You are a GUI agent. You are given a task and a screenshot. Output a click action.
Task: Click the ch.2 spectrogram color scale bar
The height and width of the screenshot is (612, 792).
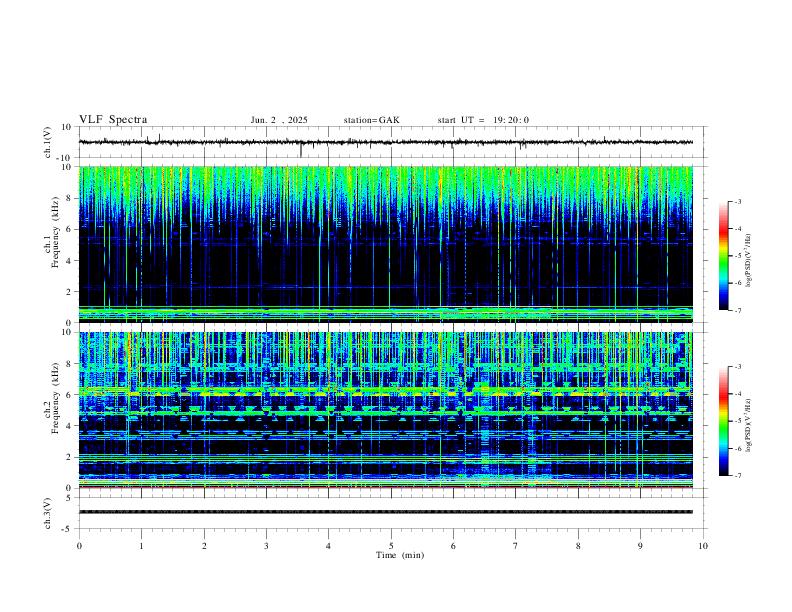(724, 421)
